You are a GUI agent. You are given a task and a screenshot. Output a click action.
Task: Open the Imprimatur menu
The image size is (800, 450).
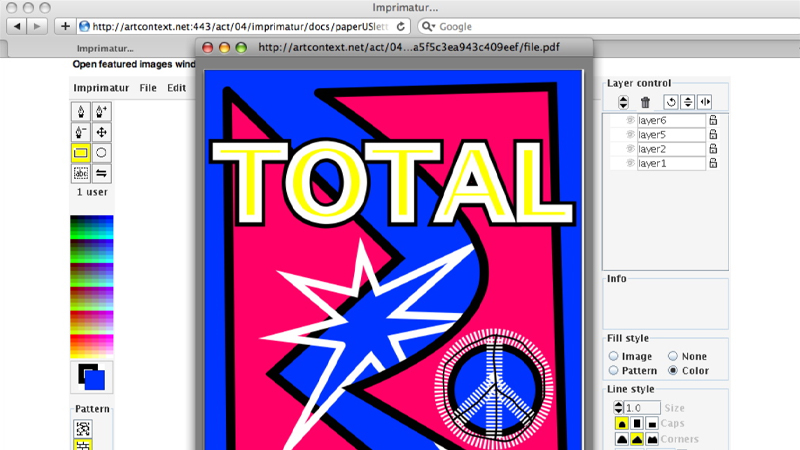pyautogui.click(x=101, y=88)
